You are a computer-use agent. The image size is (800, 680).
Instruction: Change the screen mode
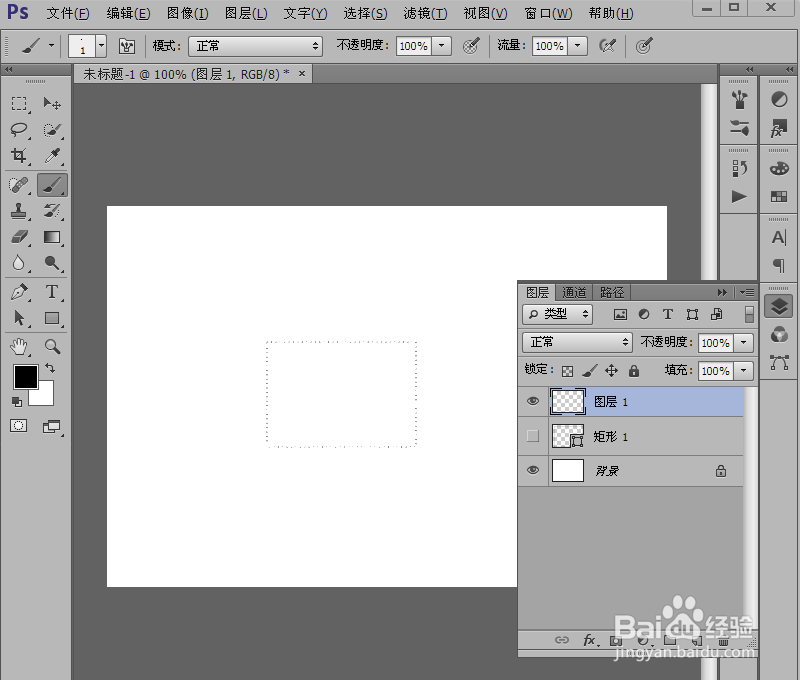[52, 426]
